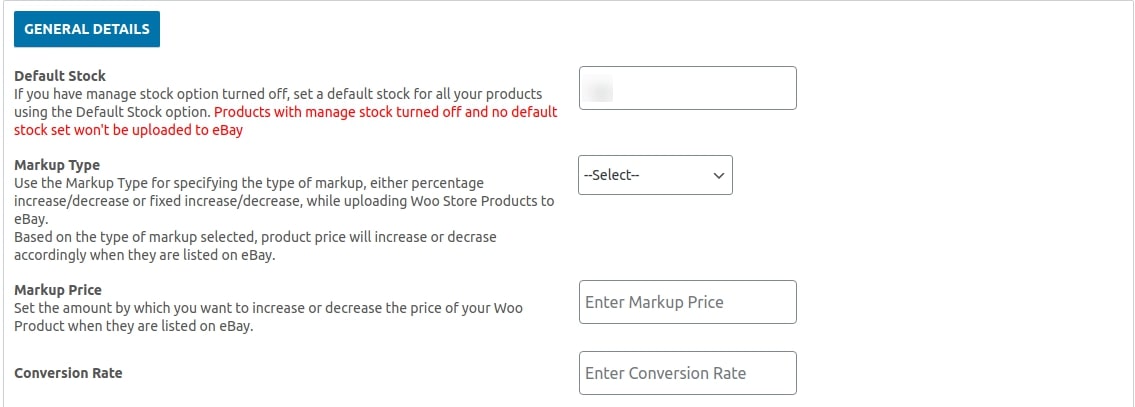Focus the Enter Conversion Rate field
1135x407 pixels.
pos(688,373)
